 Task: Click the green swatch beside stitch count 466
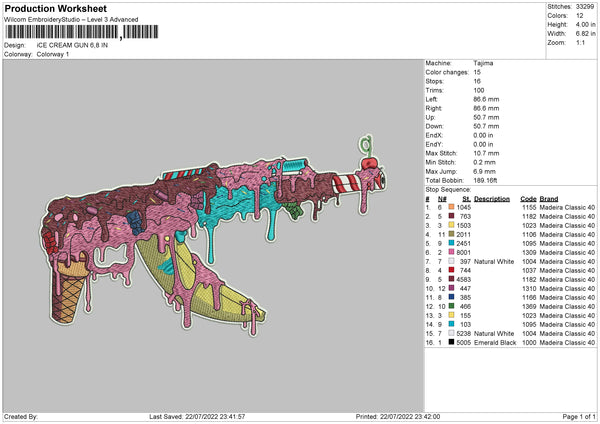[x=452, y=306]
